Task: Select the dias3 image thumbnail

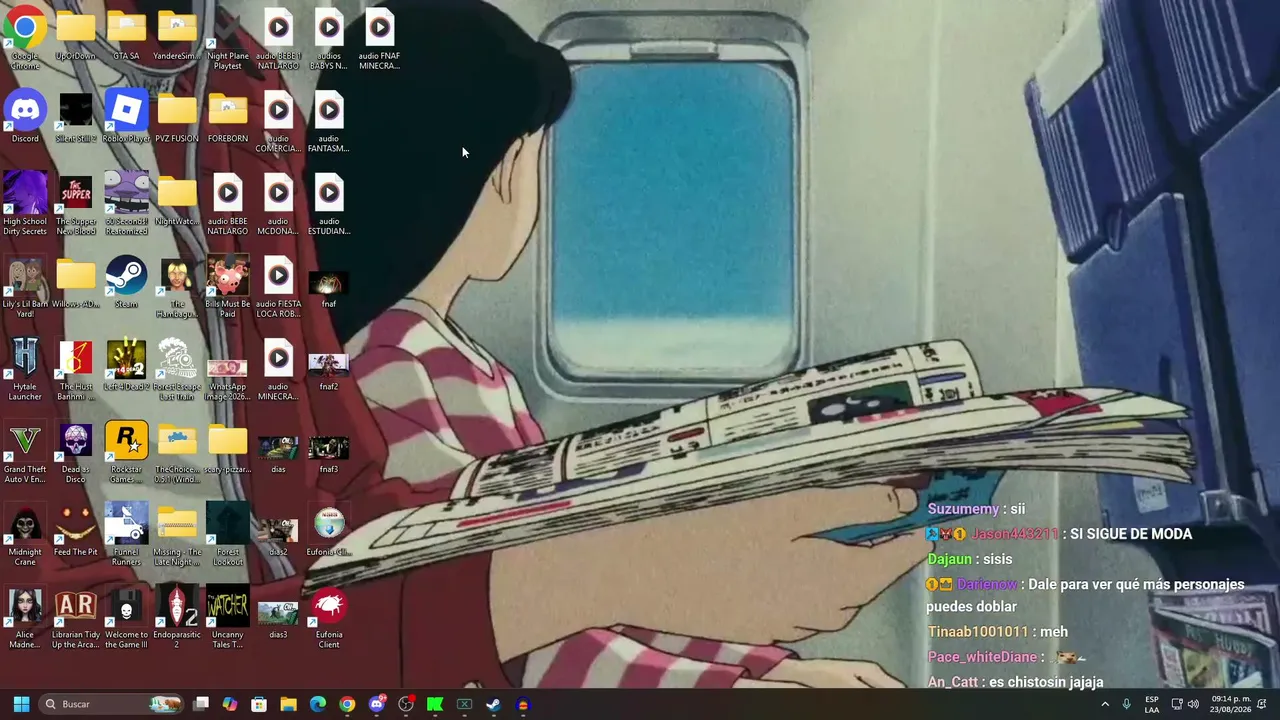Action: coord(278,619)
